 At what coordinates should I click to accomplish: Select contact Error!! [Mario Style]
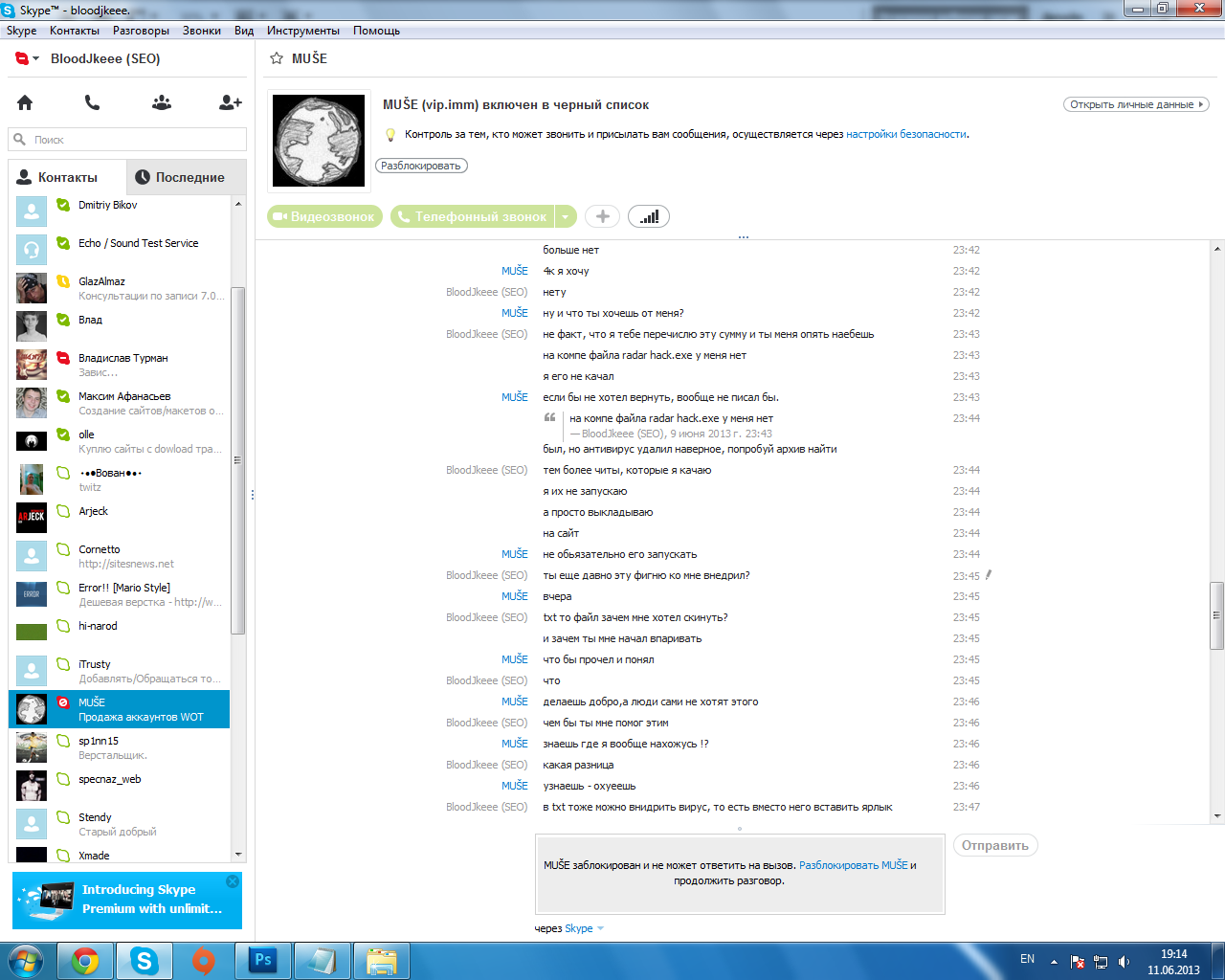coord(120,594)
